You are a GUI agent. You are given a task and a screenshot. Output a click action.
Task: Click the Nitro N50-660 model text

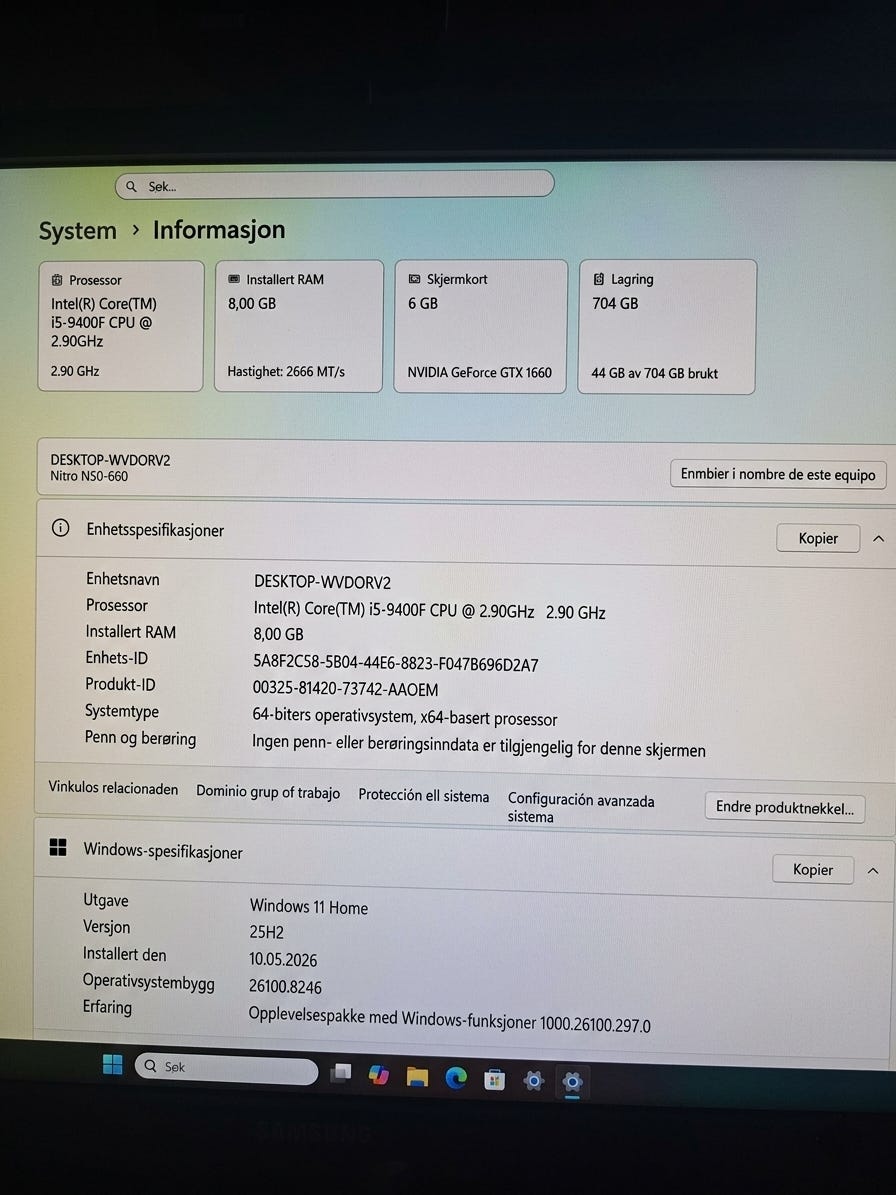(89, 476)
